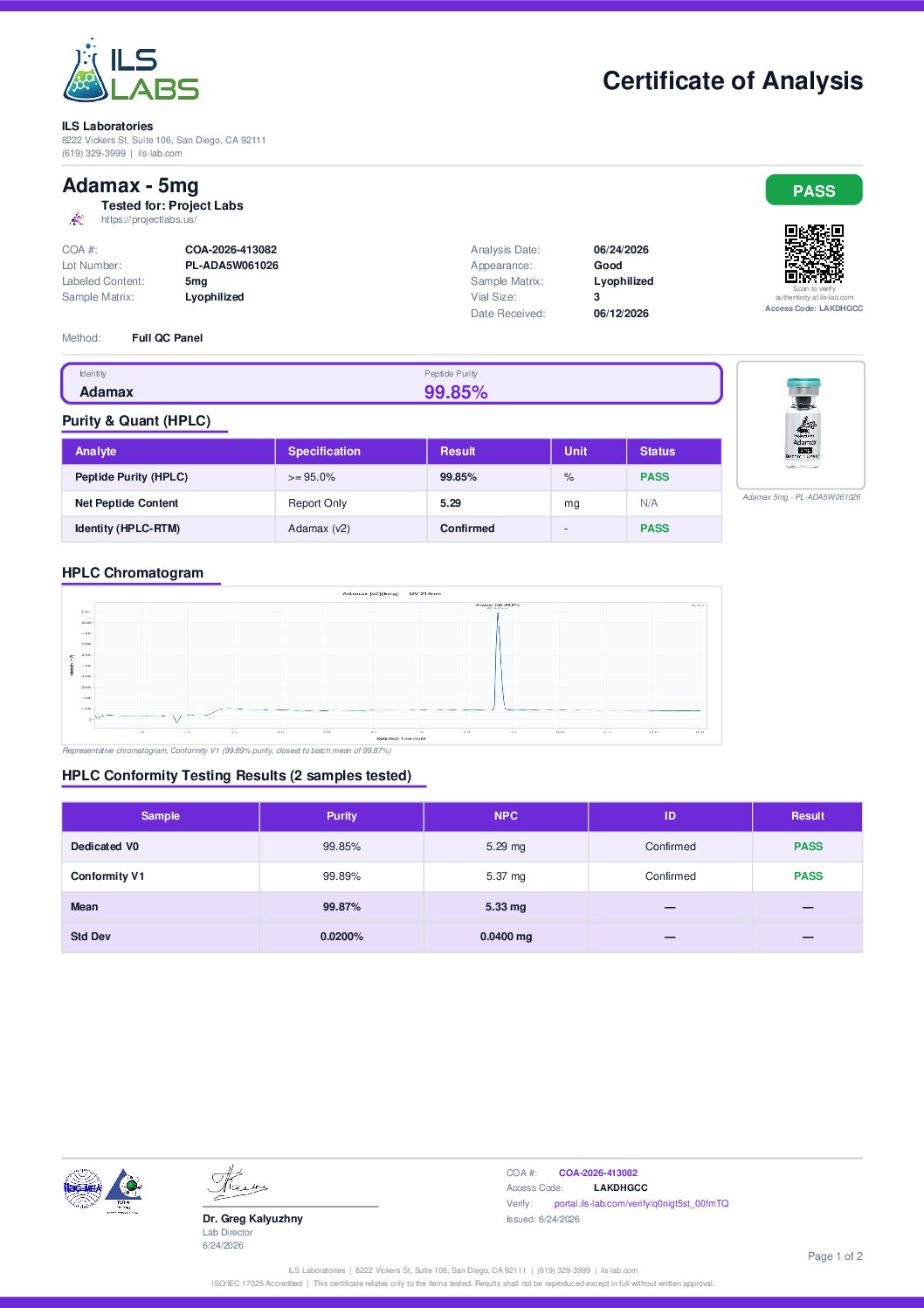924x1308 pixels.
Task: Select the footer access code LAKDHGCC
Action: coord(621,1188)
